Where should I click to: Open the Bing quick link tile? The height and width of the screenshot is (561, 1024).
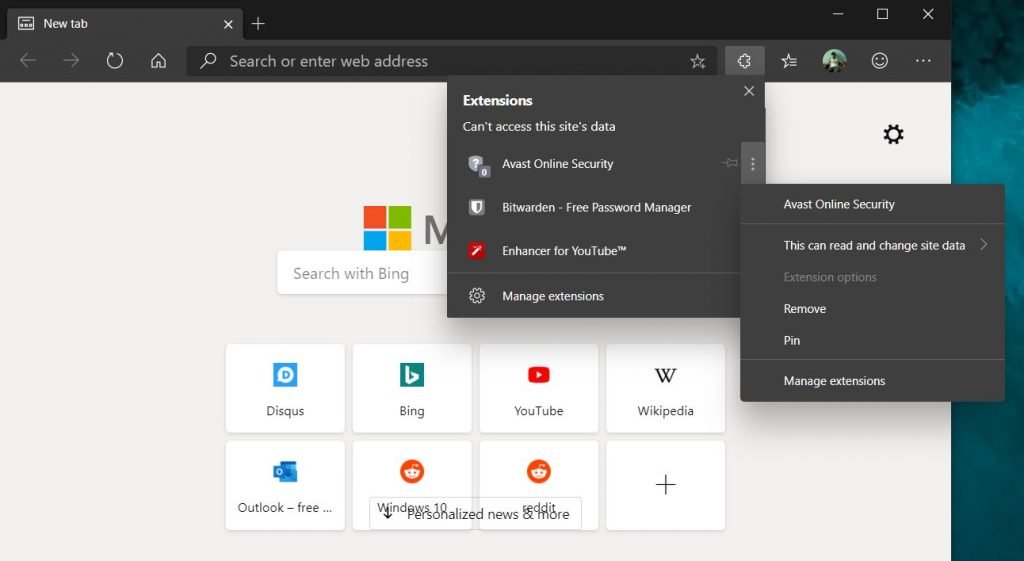point(412,388)
